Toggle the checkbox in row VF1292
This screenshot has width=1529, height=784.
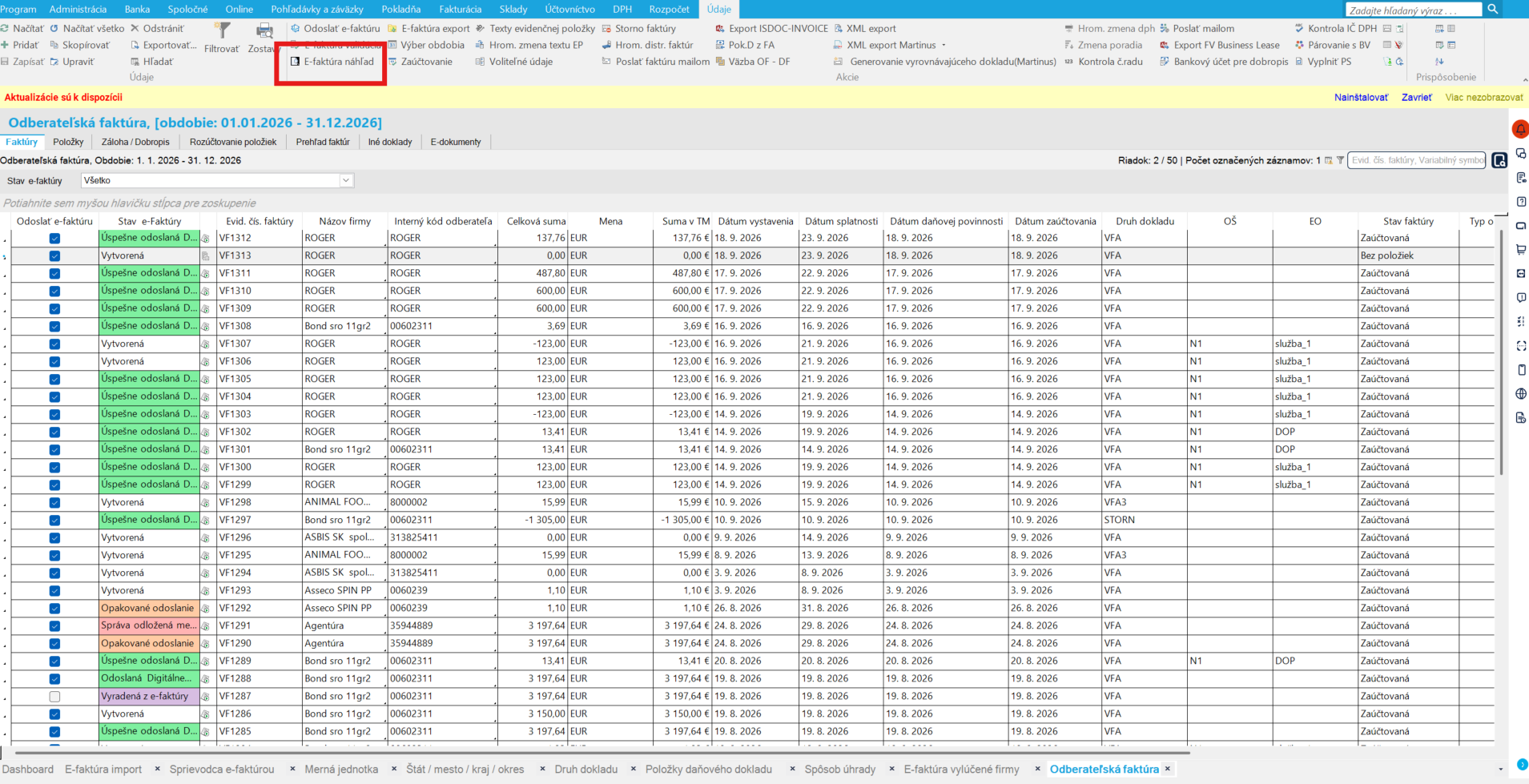54,608
